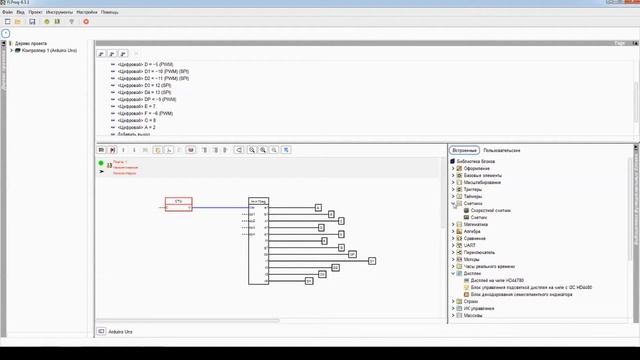Click the first magnifier zoom icon on the canvas toolbar
Viewport: 640px width, 360px height.
pos(252,150)
